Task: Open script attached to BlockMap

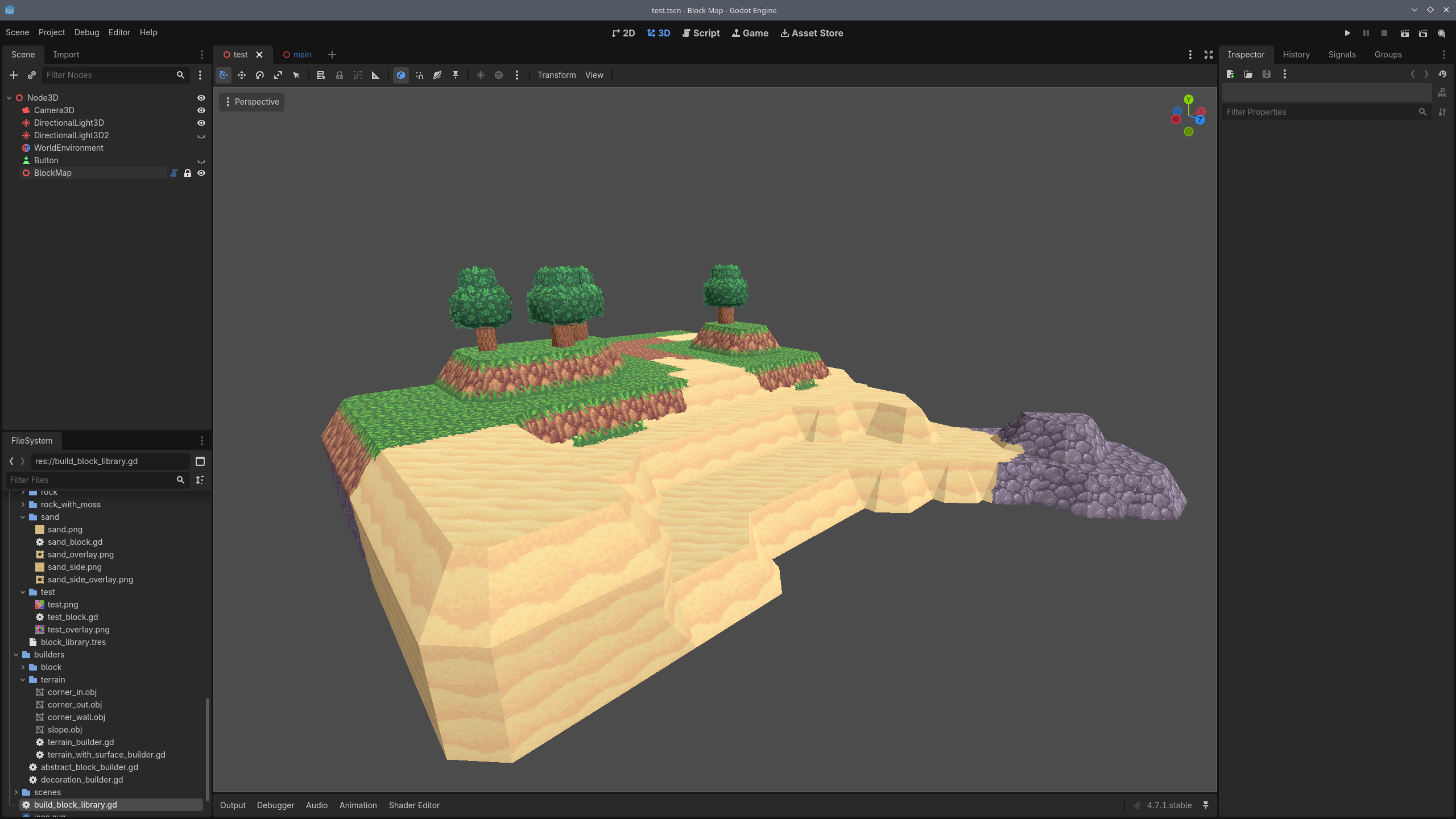Action: [174, 173]
